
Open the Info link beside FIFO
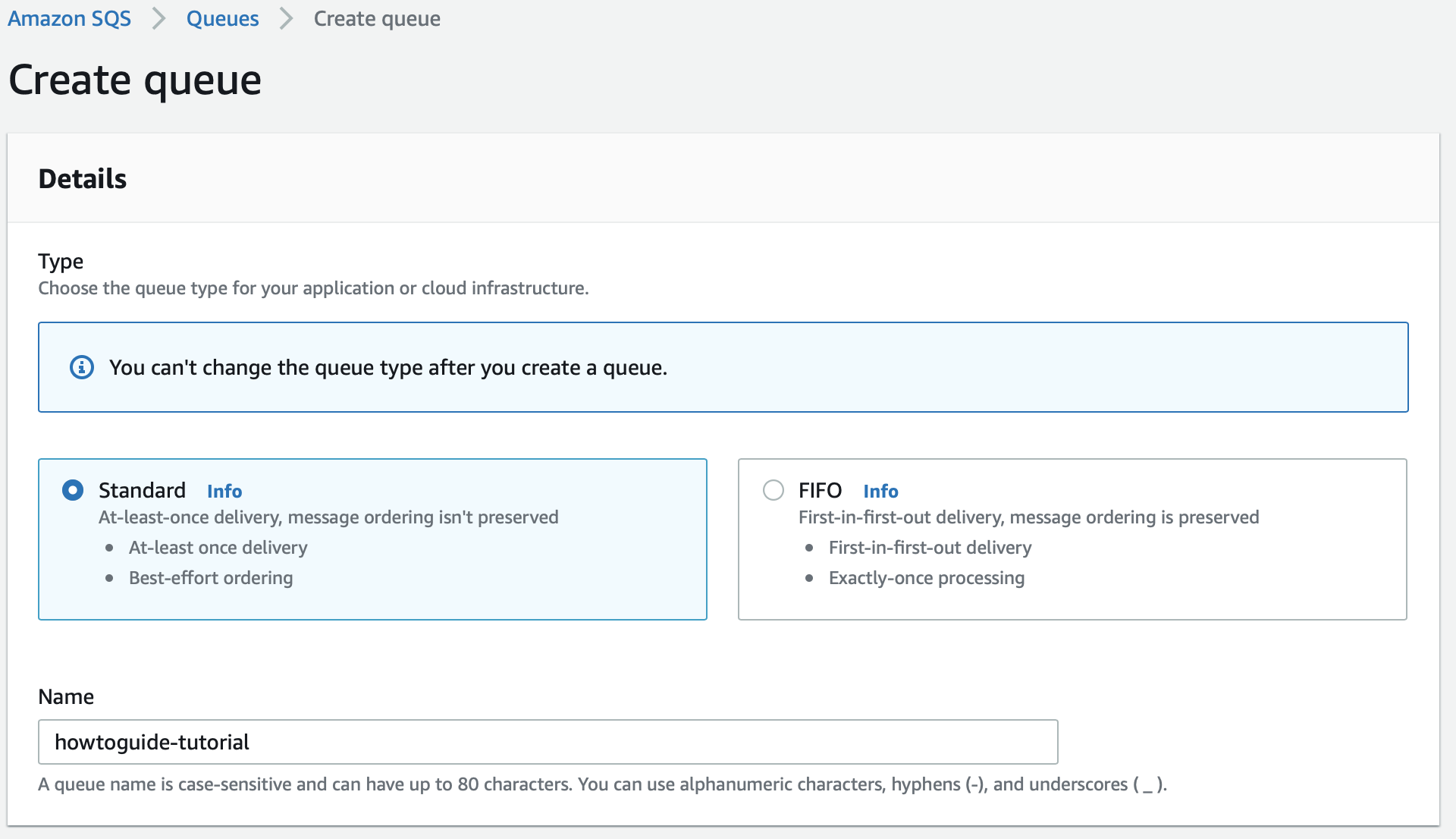point(880,491)
